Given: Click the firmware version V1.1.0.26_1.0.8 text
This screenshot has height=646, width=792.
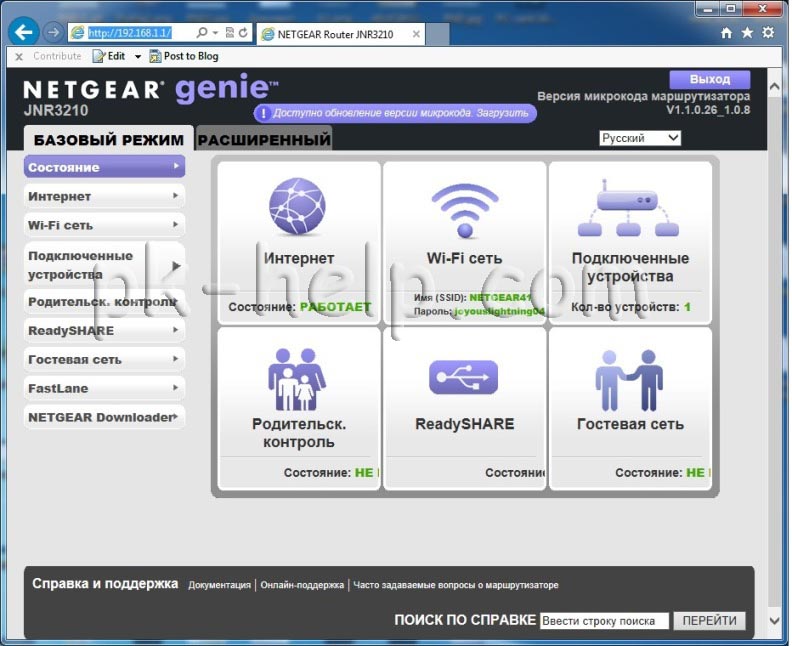Looking at the screenshot, I should click(x=708, y=110).
